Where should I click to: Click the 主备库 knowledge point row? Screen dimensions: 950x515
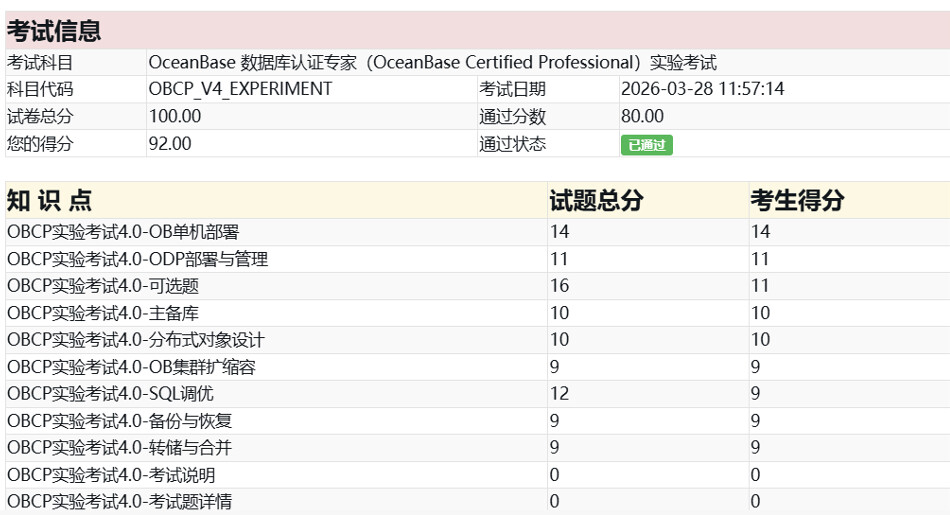coord(103,313)
